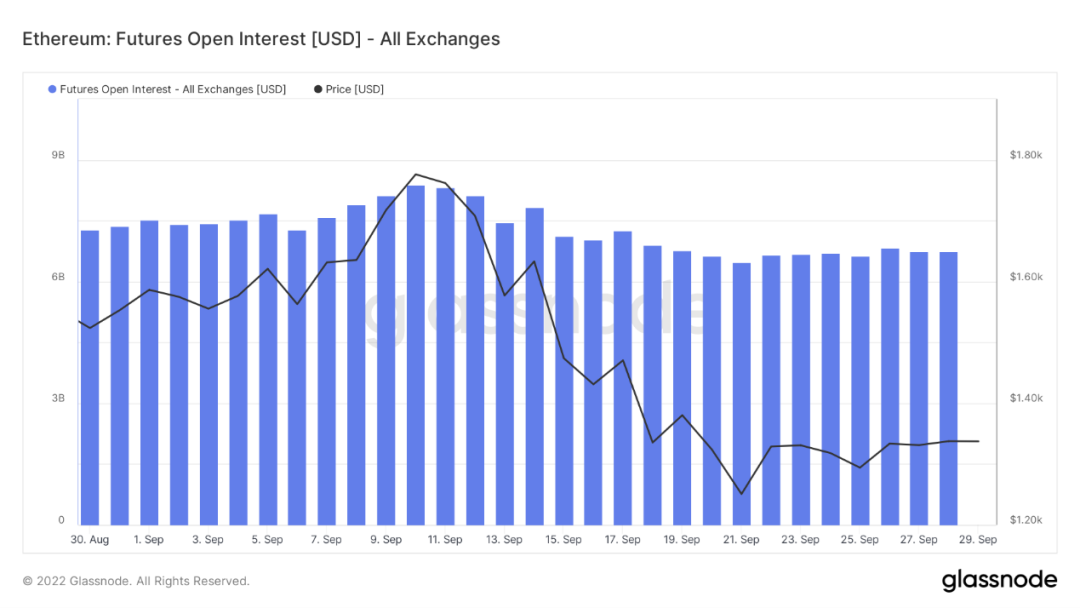Click the Glassnode copyright text
This screenshot has height=608, width=1080.
click(136, 581)
